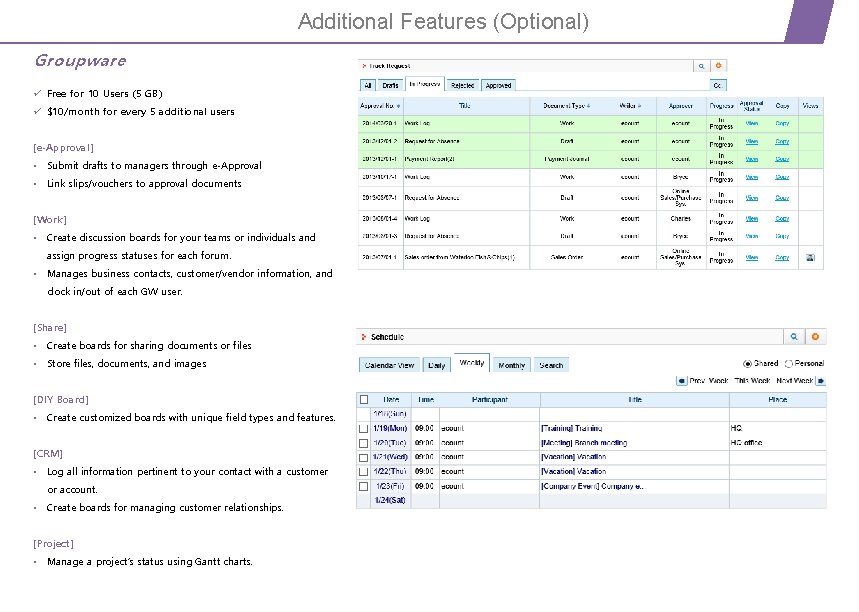Click the Approver column header
Screen dimensions: 859x612
tap(681, 106)
